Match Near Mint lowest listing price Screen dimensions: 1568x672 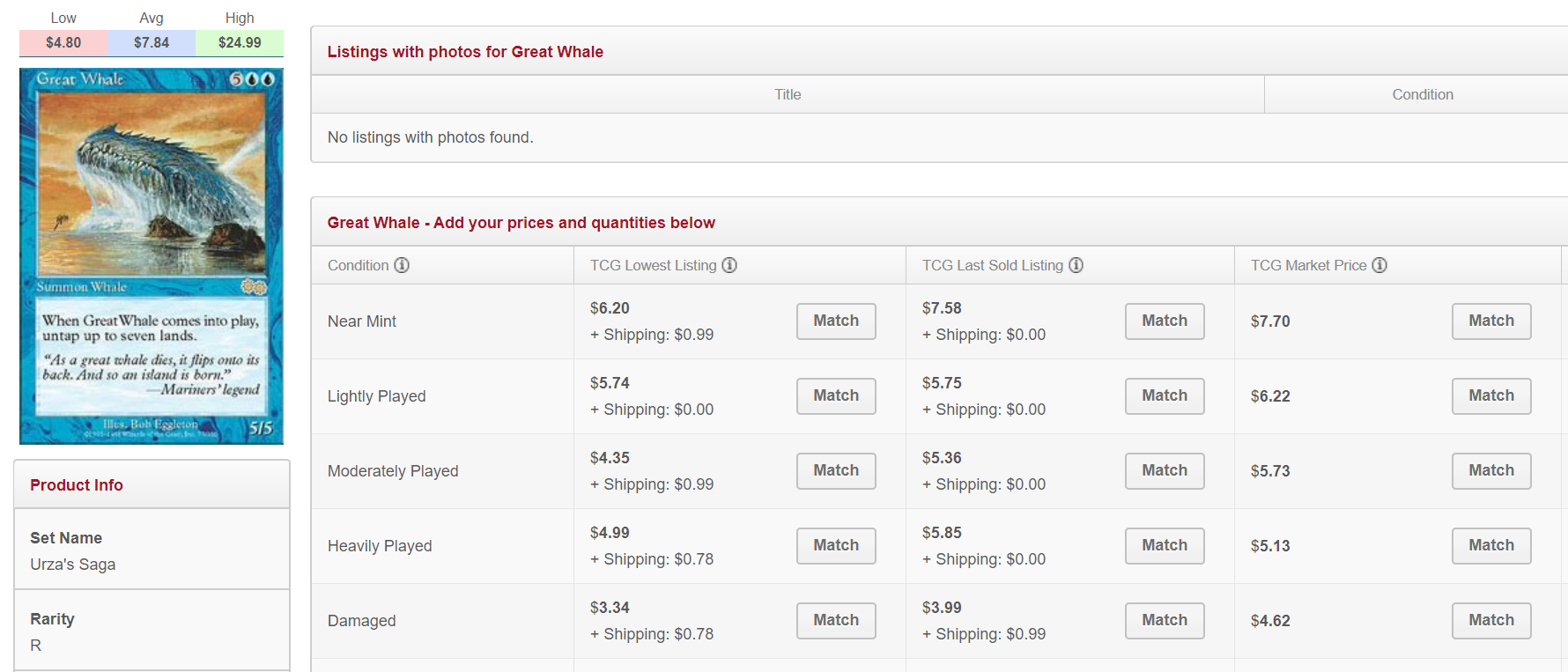tap(836, 321)
